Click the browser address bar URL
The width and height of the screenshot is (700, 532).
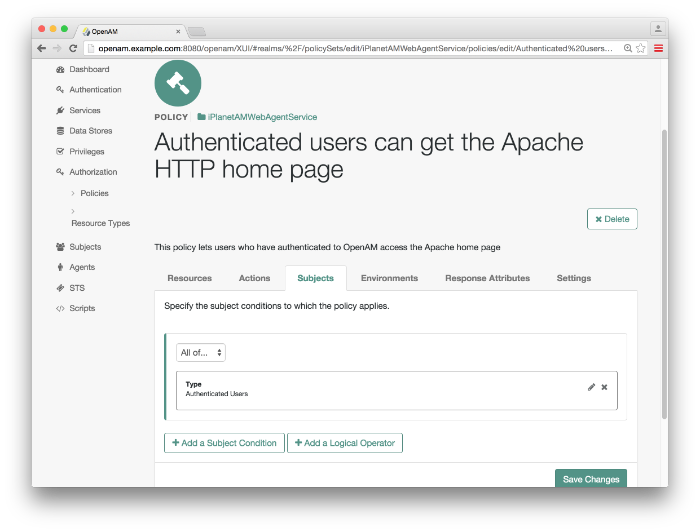[355, 48]
